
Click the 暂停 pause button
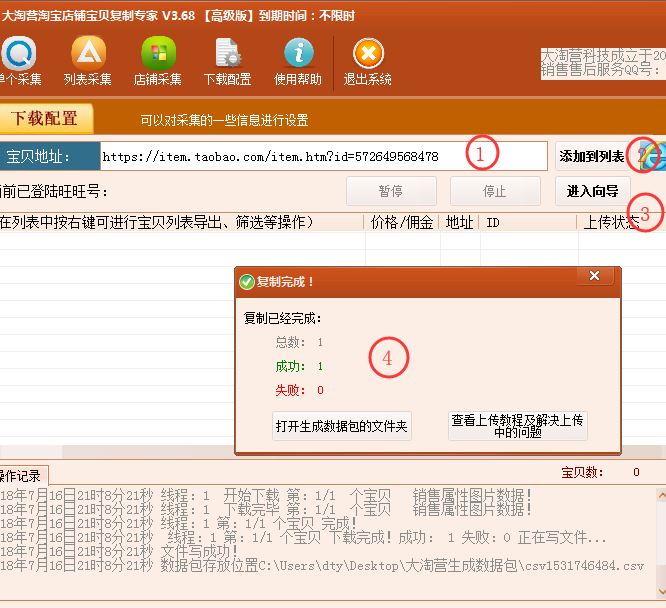391,191
